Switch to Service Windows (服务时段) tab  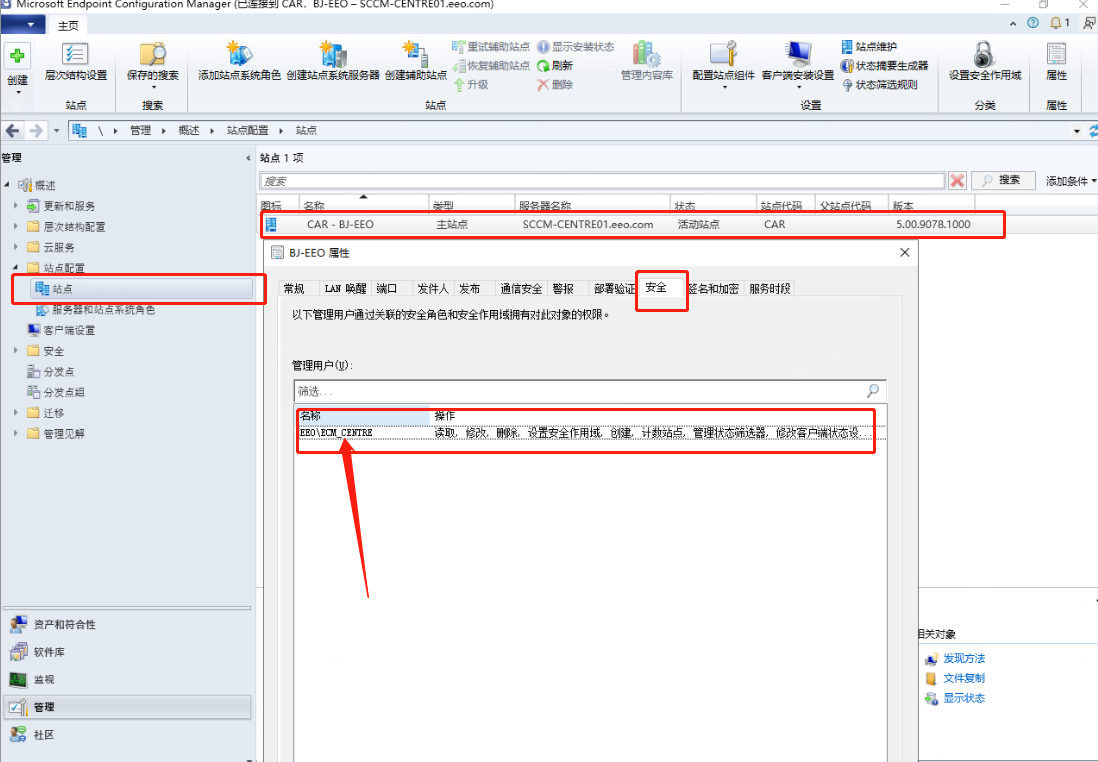pos(770,289)
